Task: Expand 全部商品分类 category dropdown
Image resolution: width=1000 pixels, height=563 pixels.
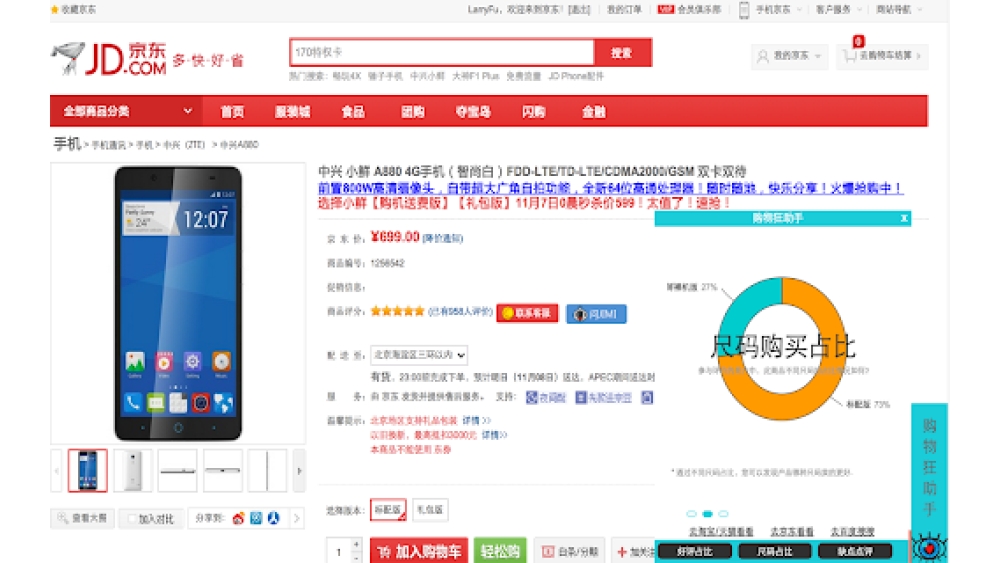Action: coord(126,111)
